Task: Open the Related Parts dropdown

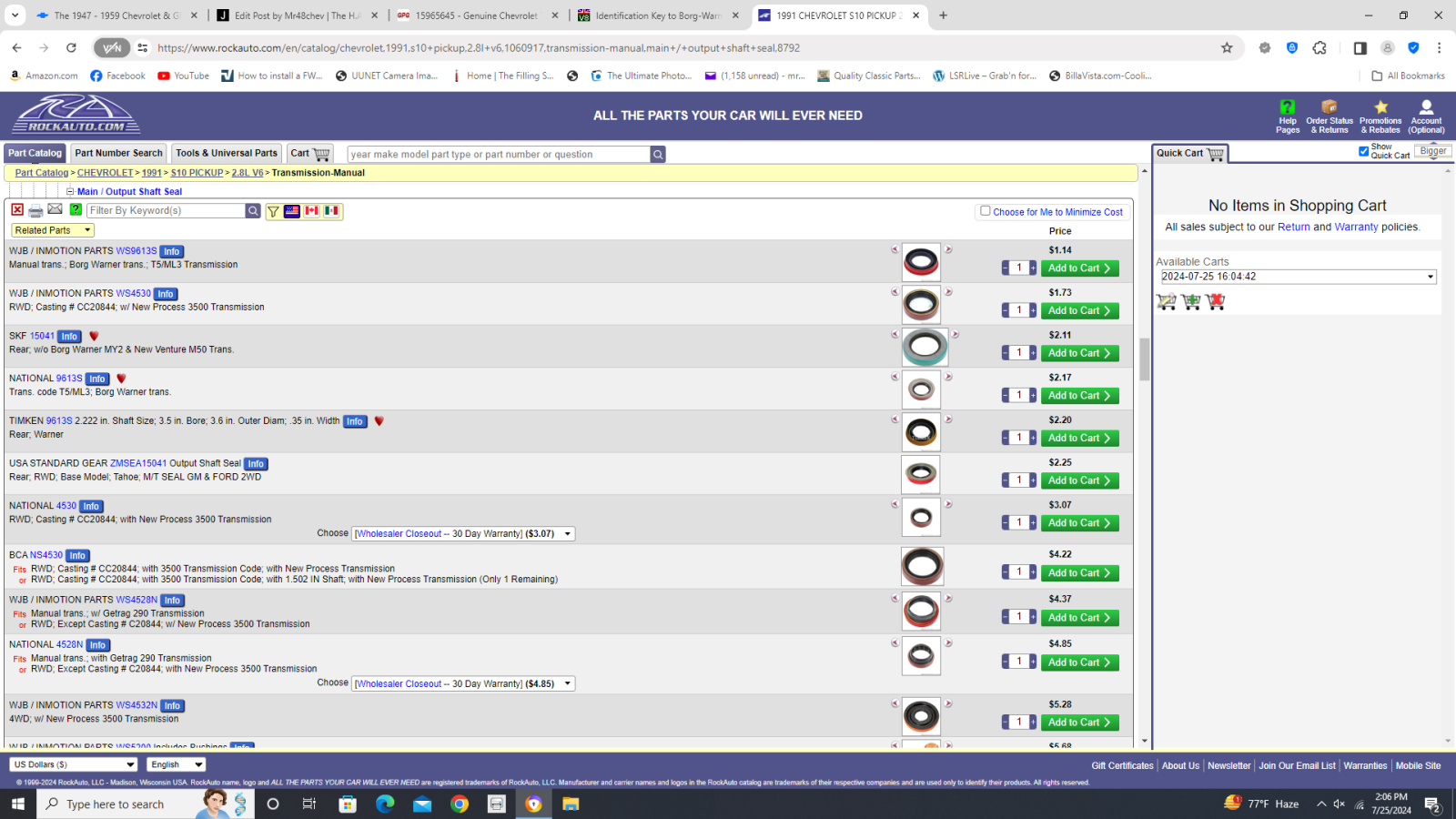Action: (x=53, y=230)
